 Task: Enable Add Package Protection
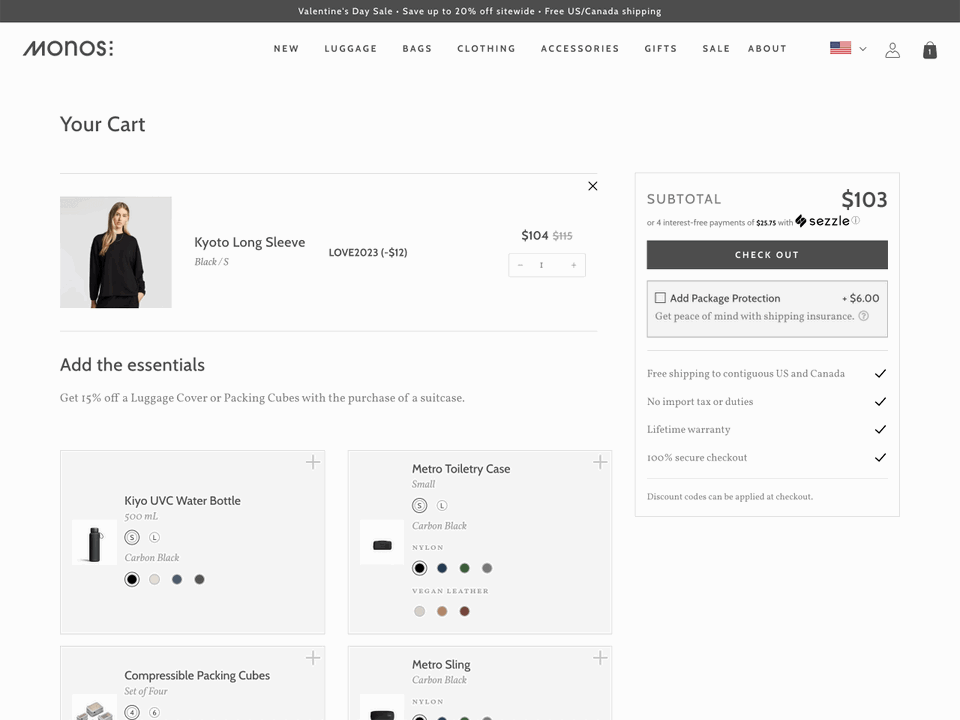click(x=660, y=297)
